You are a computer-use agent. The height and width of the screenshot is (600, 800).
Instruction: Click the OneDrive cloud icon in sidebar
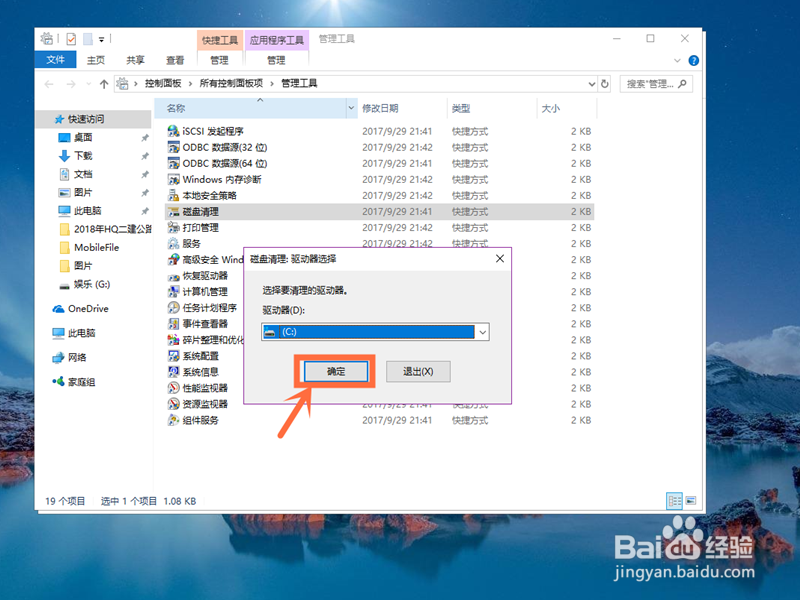point(58,309)
